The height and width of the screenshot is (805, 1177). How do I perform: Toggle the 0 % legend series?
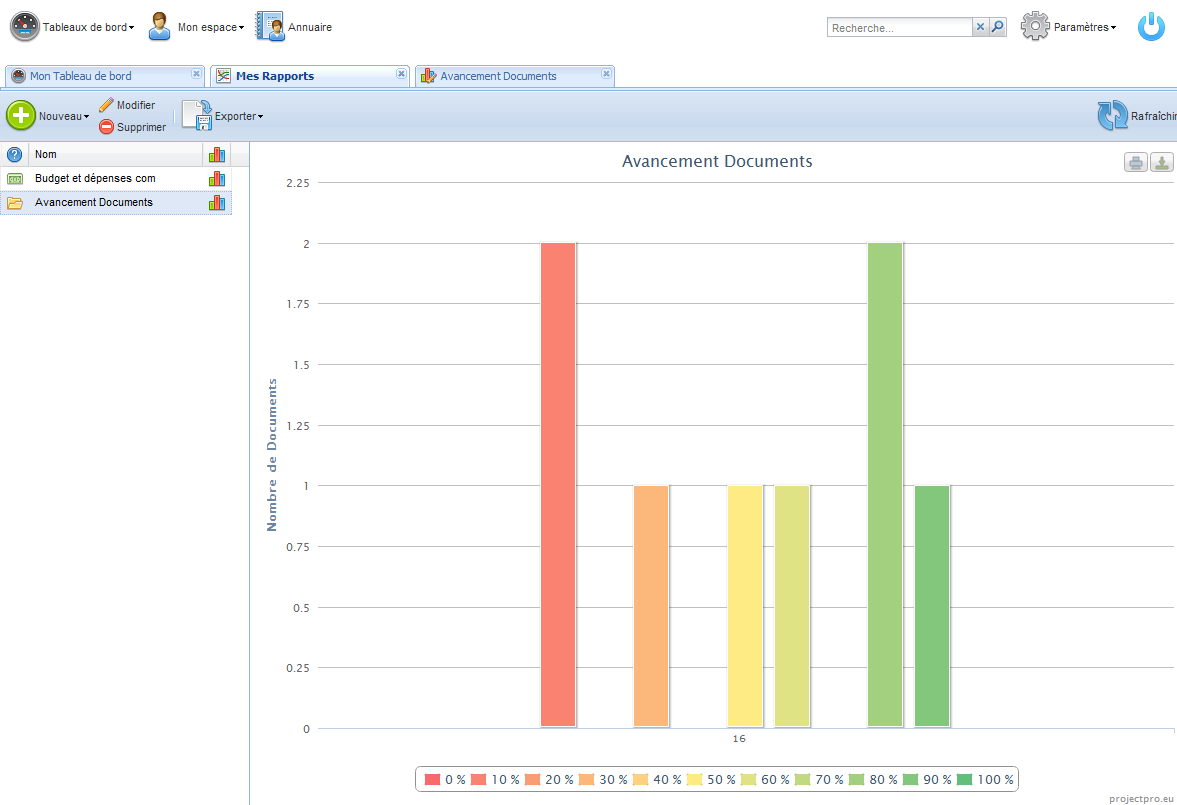[x=445, y=779]
